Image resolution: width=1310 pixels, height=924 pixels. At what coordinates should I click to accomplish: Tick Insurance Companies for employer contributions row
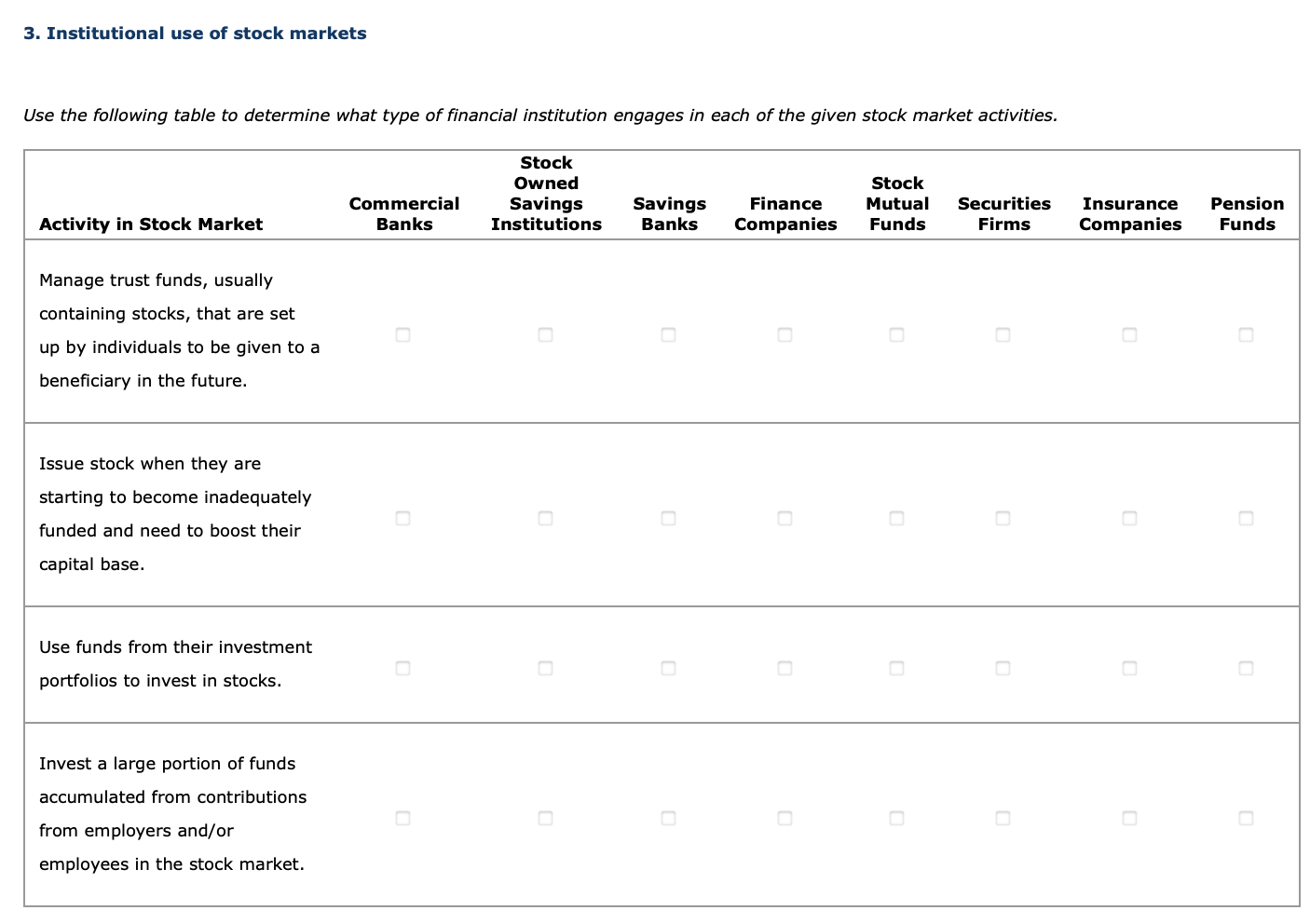1129,819
